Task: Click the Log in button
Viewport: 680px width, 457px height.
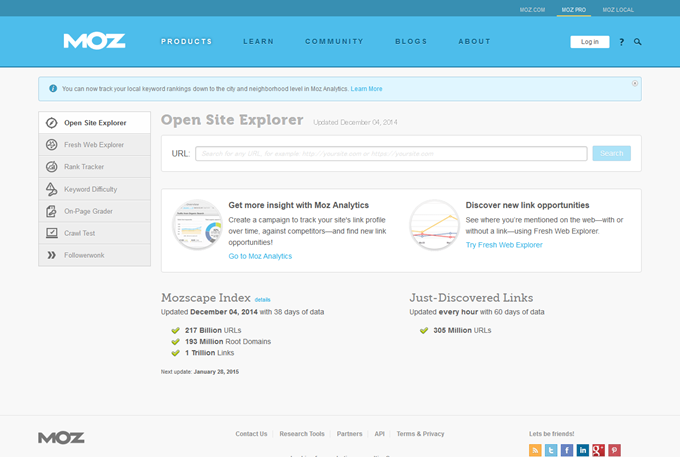Action: [590, 42]
